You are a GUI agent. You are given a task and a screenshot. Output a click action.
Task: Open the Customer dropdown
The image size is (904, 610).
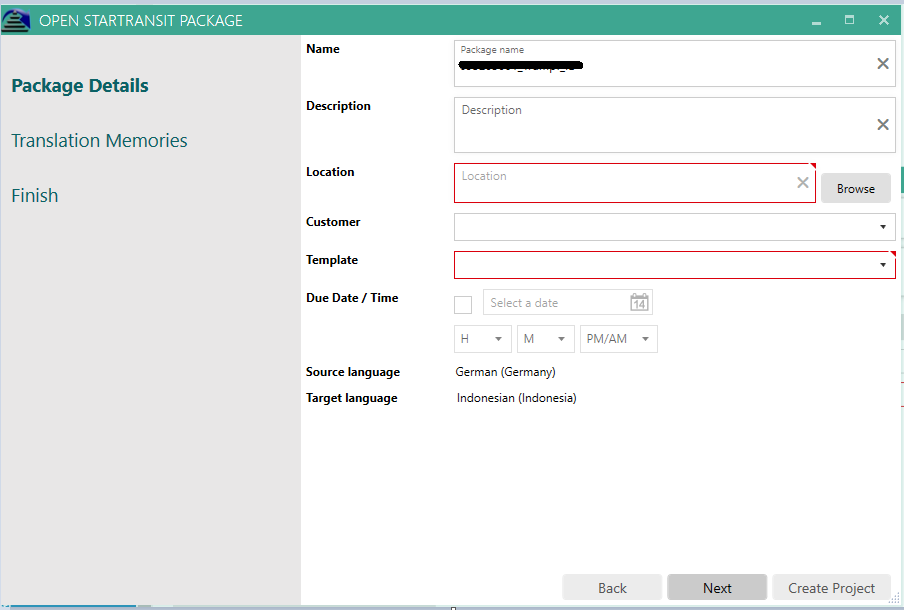pyautogui.click(x=883, y=227)
